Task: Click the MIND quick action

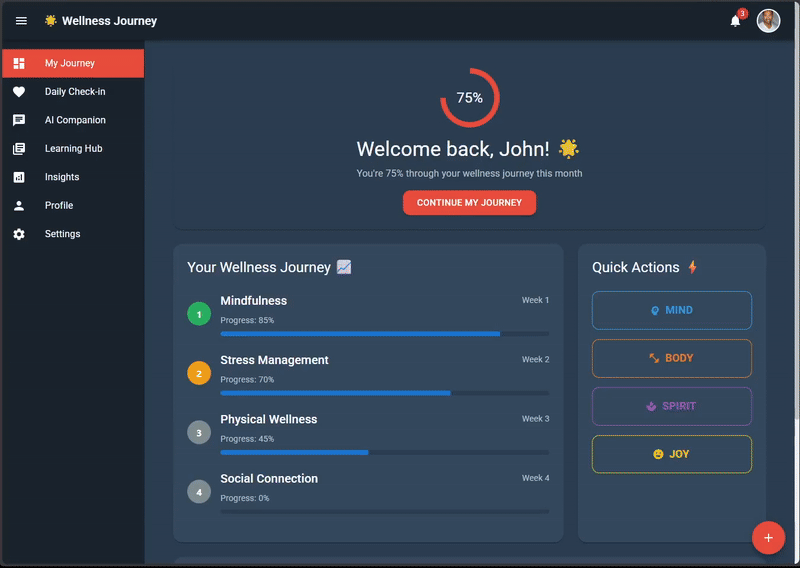Action: pyautogui.click(x=671, y=310)
